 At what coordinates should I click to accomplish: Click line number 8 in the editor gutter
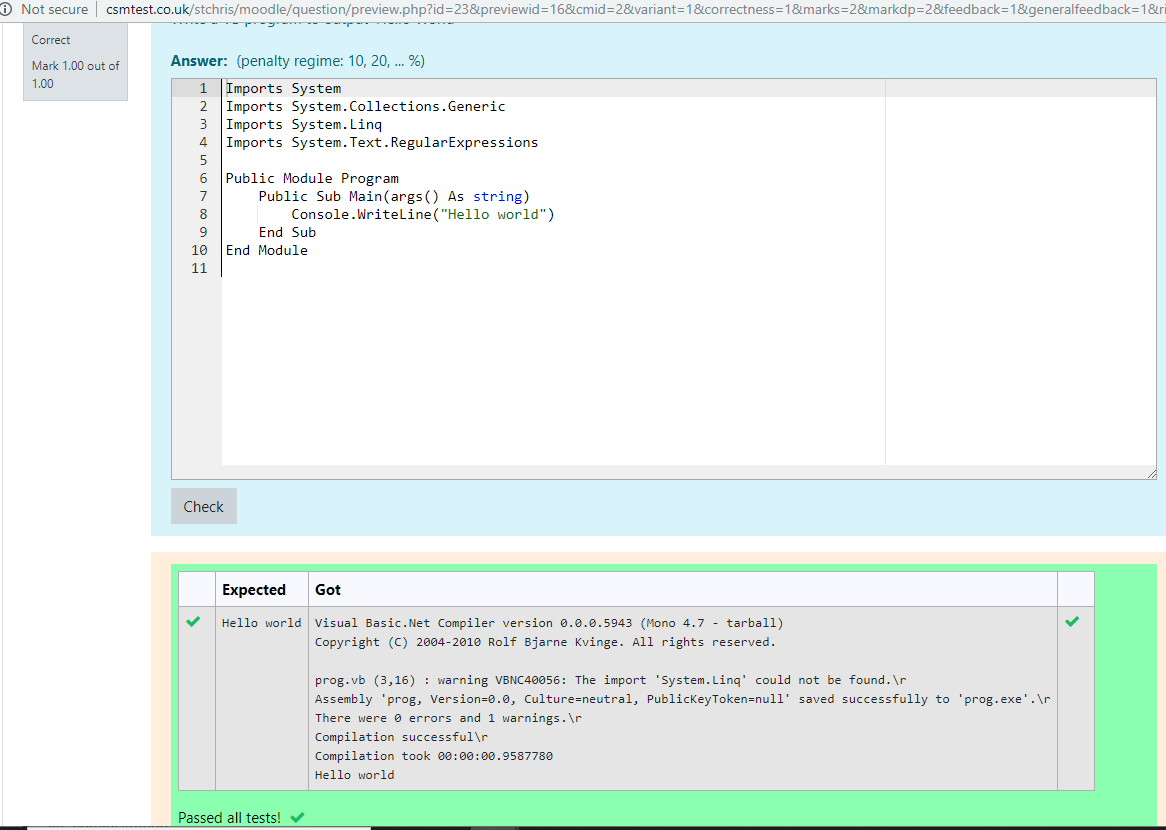[x=203, y=214]
